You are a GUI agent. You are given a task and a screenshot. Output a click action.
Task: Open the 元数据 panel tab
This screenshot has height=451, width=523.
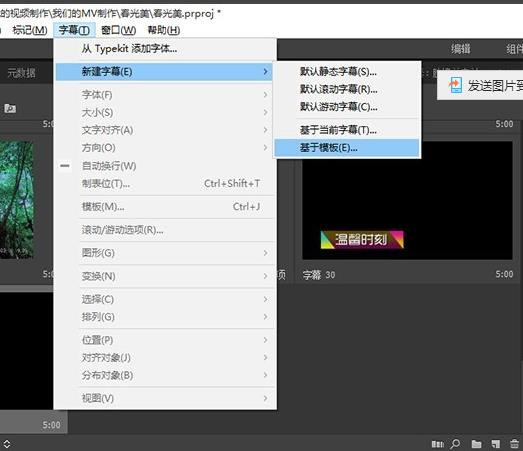21,72
